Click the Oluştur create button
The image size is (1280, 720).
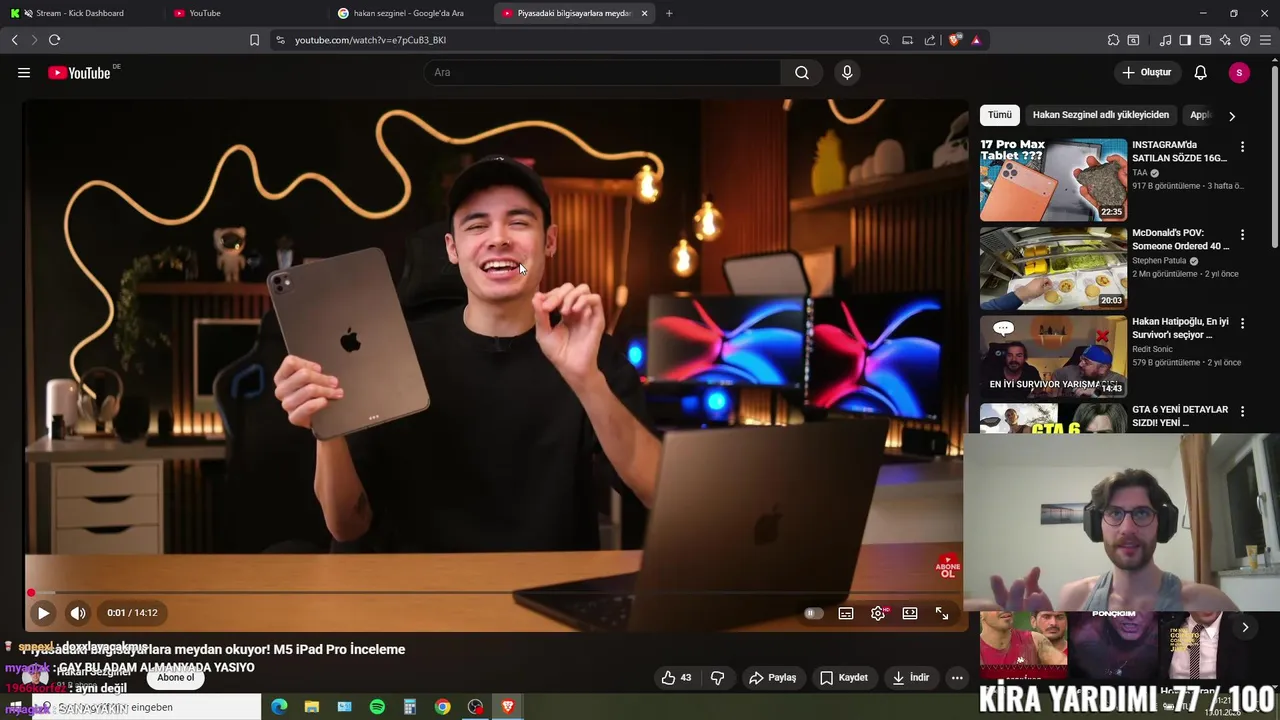pos(1146,72)
